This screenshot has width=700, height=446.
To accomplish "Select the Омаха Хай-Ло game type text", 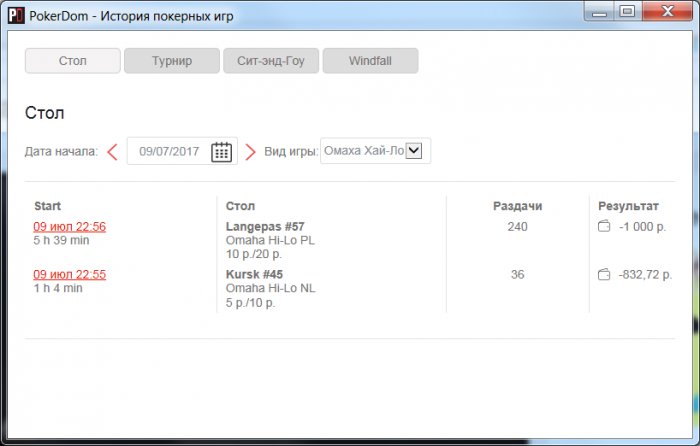I will pyautogui.click(x=364, y=150).
